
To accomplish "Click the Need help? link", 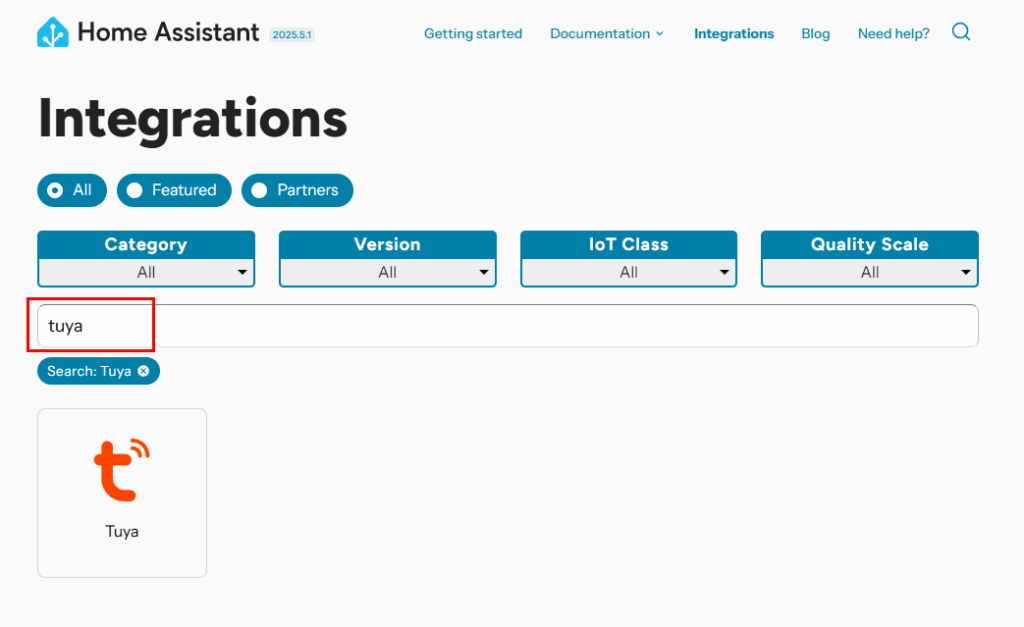I will (x=893, y=34).
